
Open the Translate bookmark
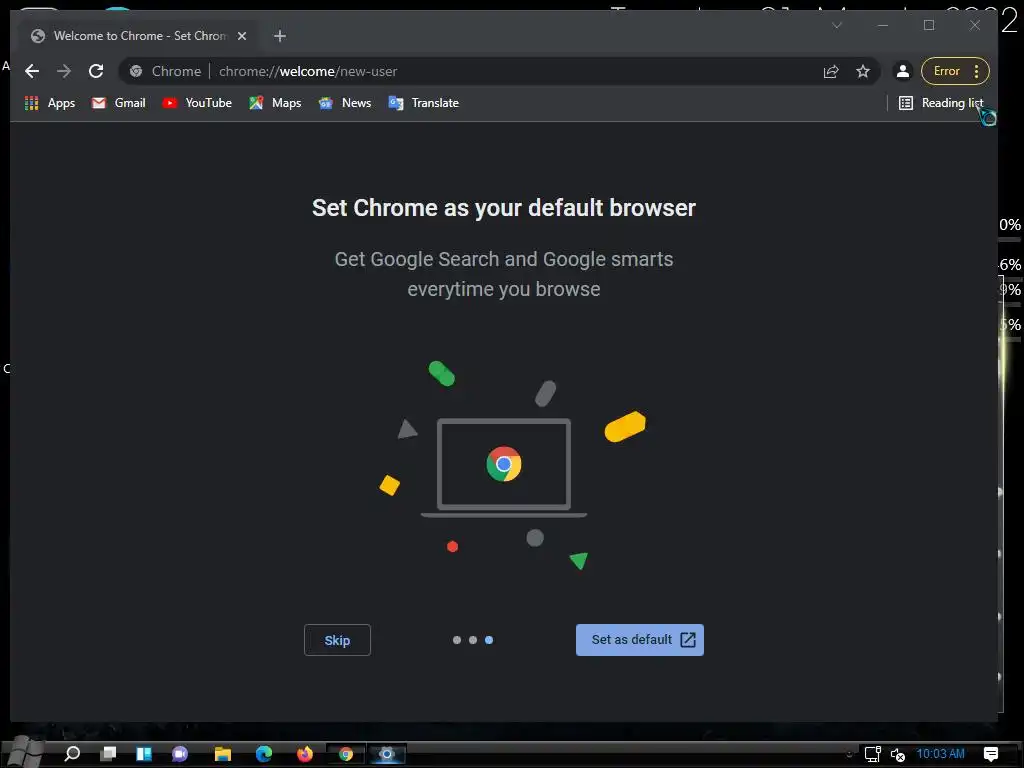pyautogui.click(x=424, y=103)
